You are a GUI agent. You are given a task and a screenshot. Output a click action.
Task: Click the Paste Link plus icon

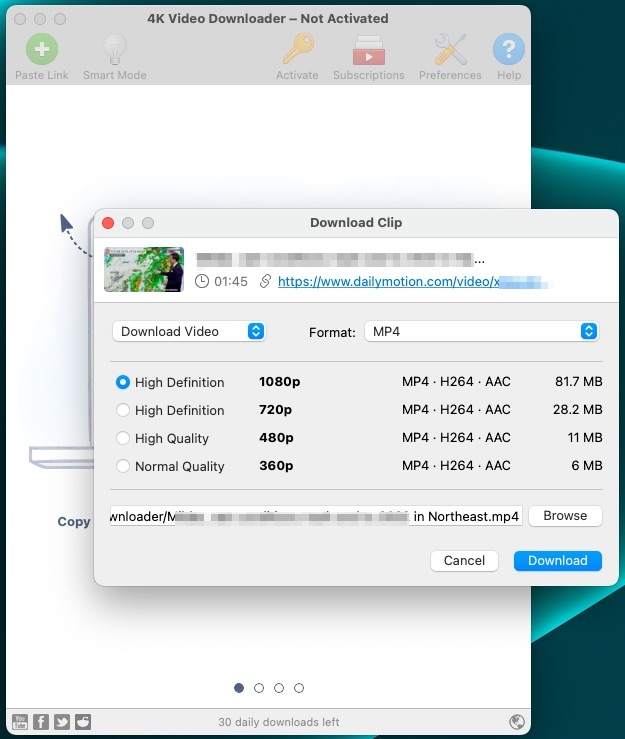coord(42,49)
